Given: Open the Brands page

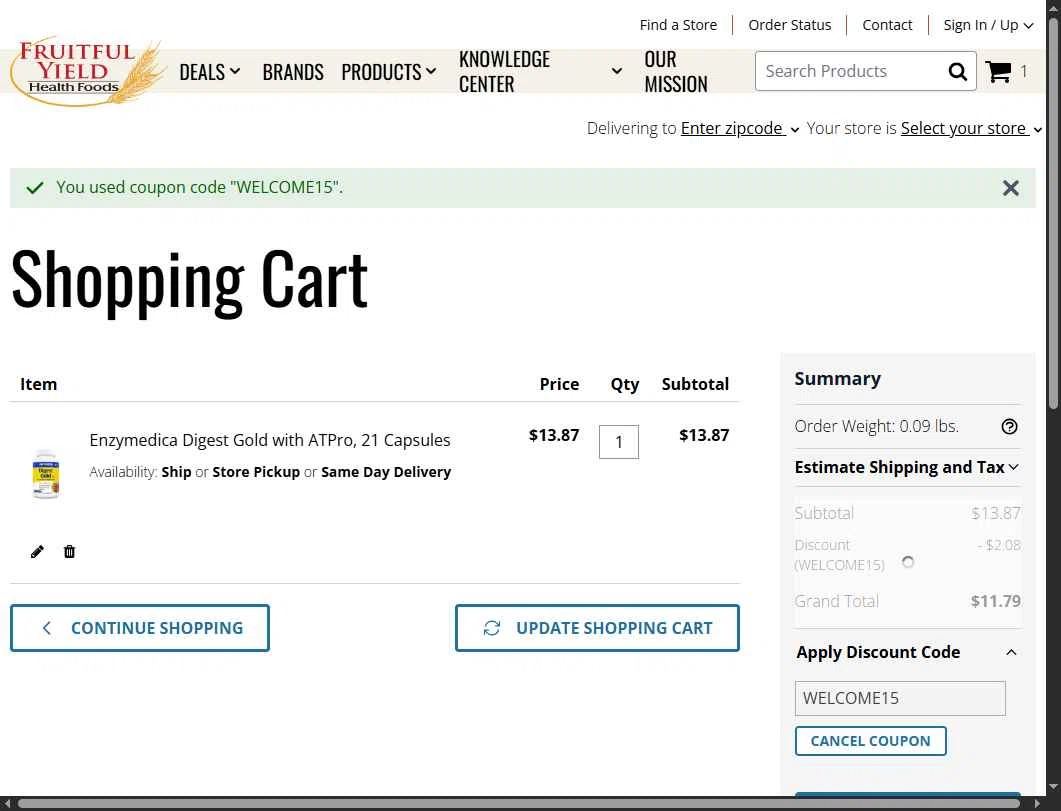Looking at the screenshot, I should click(x=293, y=72).
